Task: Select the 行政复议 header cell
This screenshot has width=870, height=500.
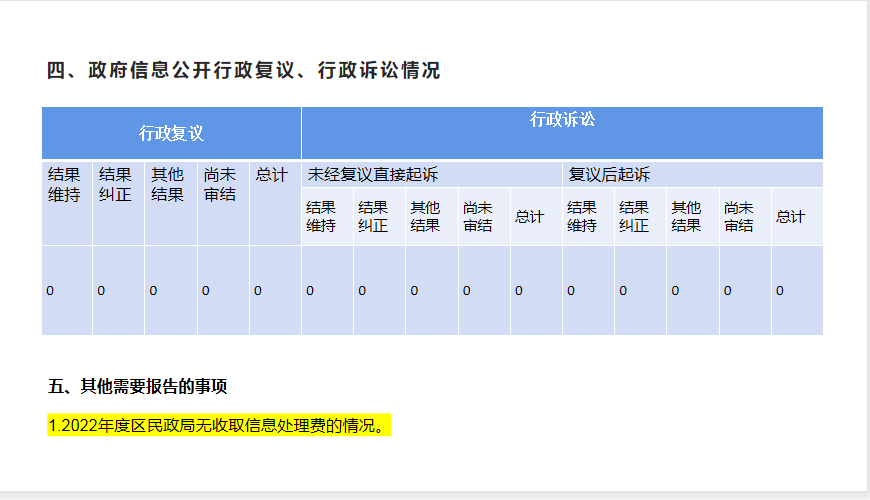Action: [x=171, y=133]
